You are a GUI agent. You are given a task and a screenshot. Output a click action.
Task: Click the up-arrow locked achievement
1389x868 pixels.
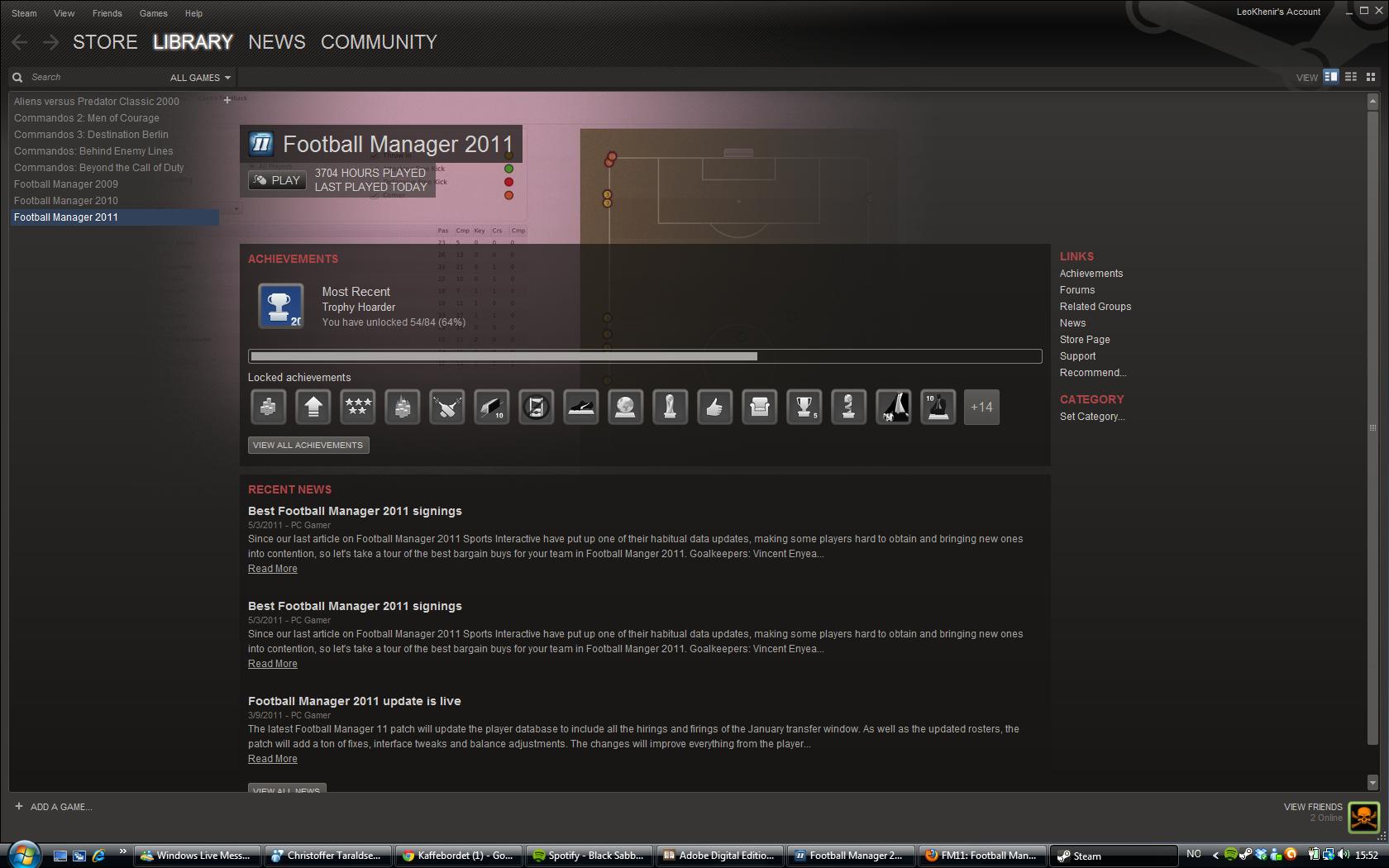pos(313,407)
